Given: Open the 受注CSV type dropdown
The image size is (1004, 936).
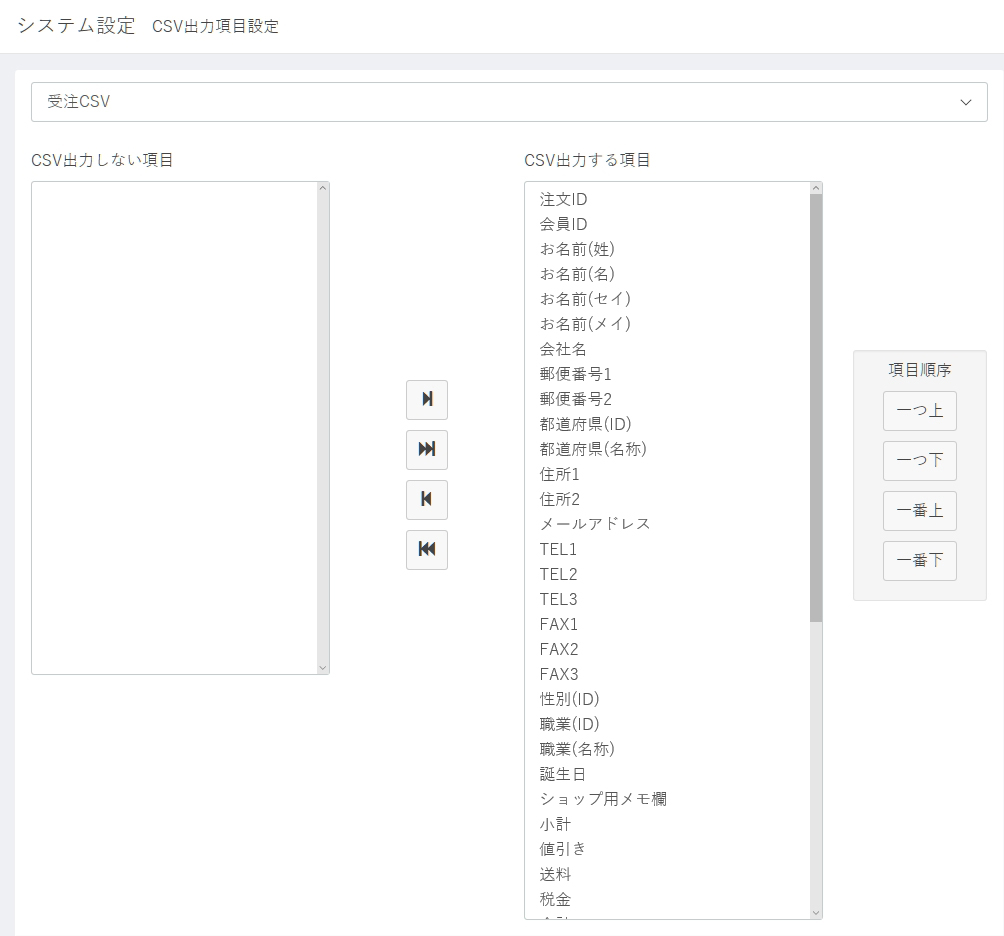Looking at the screenshot, I should click(509, 102).
